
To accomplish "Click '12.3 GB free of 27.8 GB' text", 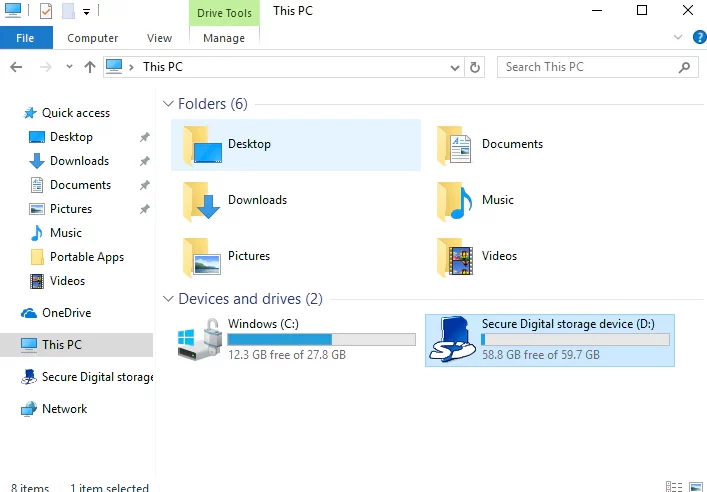I will click(x=287, y=355).
